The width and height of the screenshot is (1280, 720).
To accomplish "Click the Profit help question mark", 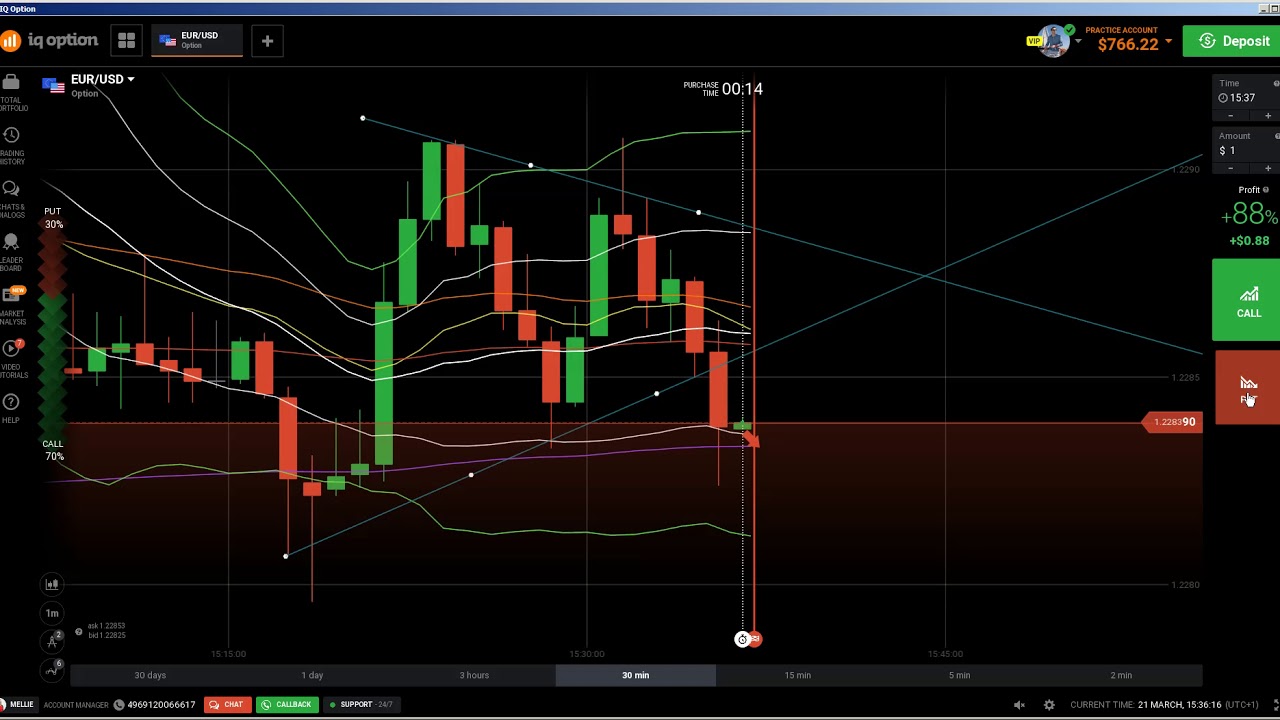I will [1265, 190].
